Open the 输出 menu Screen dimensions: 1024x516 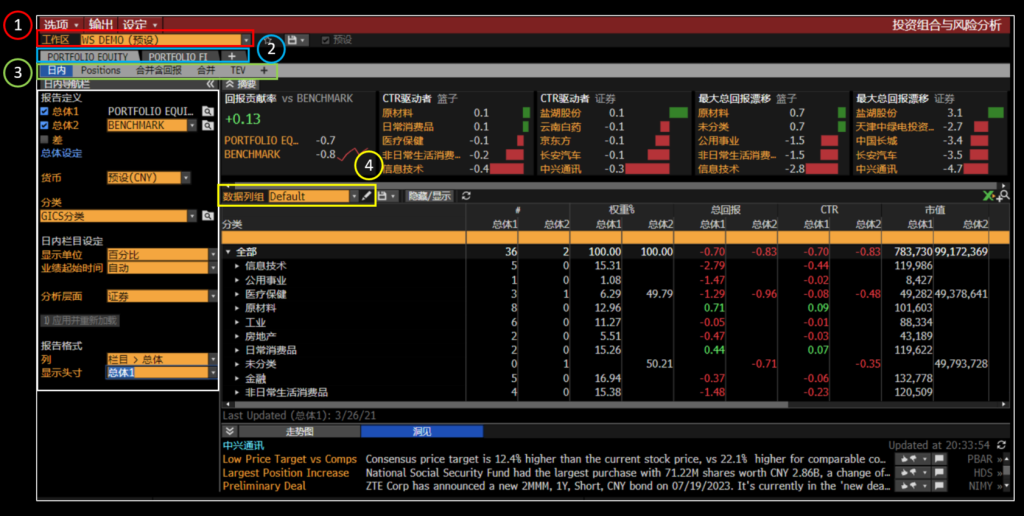(x=101, y=25)
